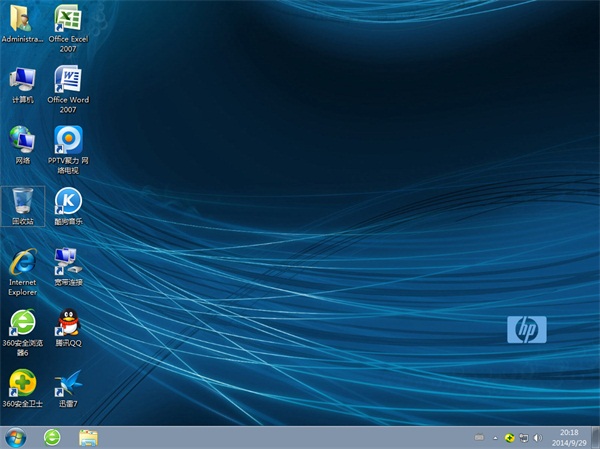Launch 360安全浏览器6 desktop shortcut

[22, 323]
